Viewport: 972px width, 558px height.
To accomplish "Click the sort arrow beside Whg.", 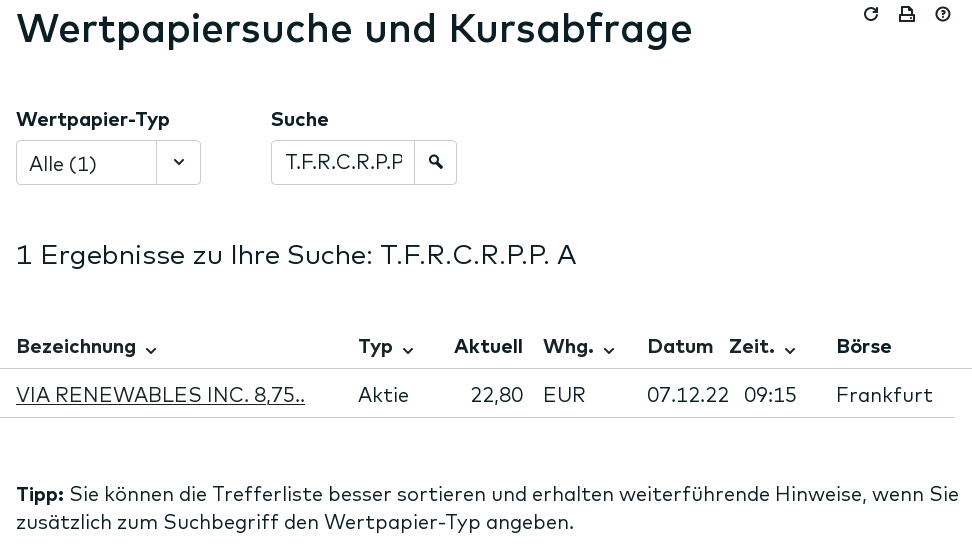I will coord(609,350).
